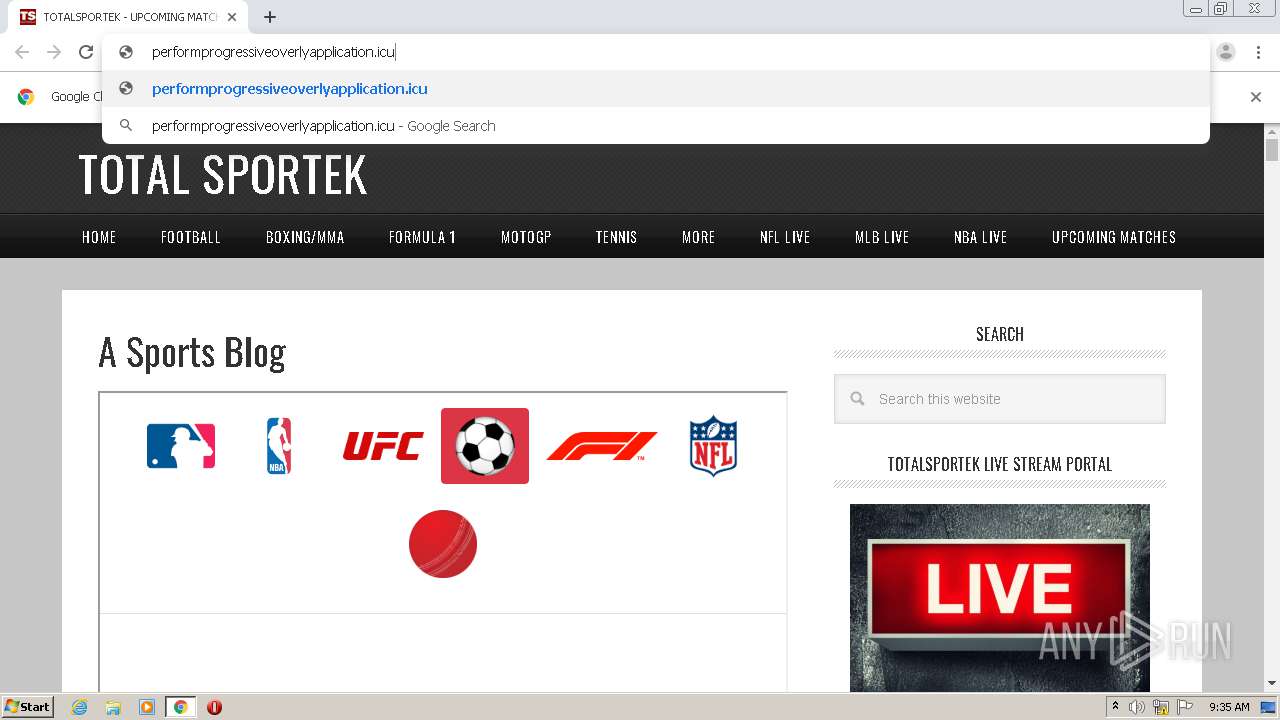Open the MLB LIVE menu item
This screenshot has height=720, width=1280.
pos(882,237)
